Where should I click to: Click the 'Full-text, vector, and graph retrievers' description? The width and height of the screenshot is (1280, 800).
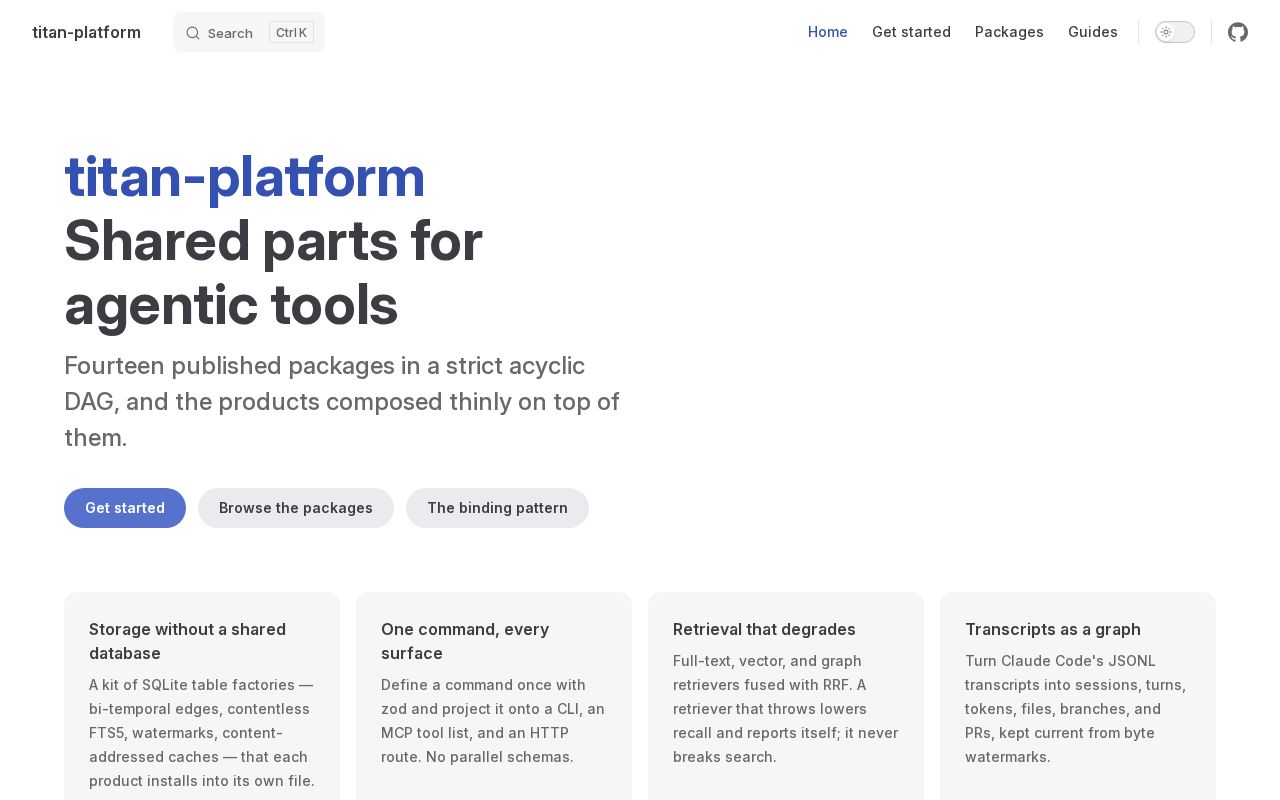click(x=786, y=709)
